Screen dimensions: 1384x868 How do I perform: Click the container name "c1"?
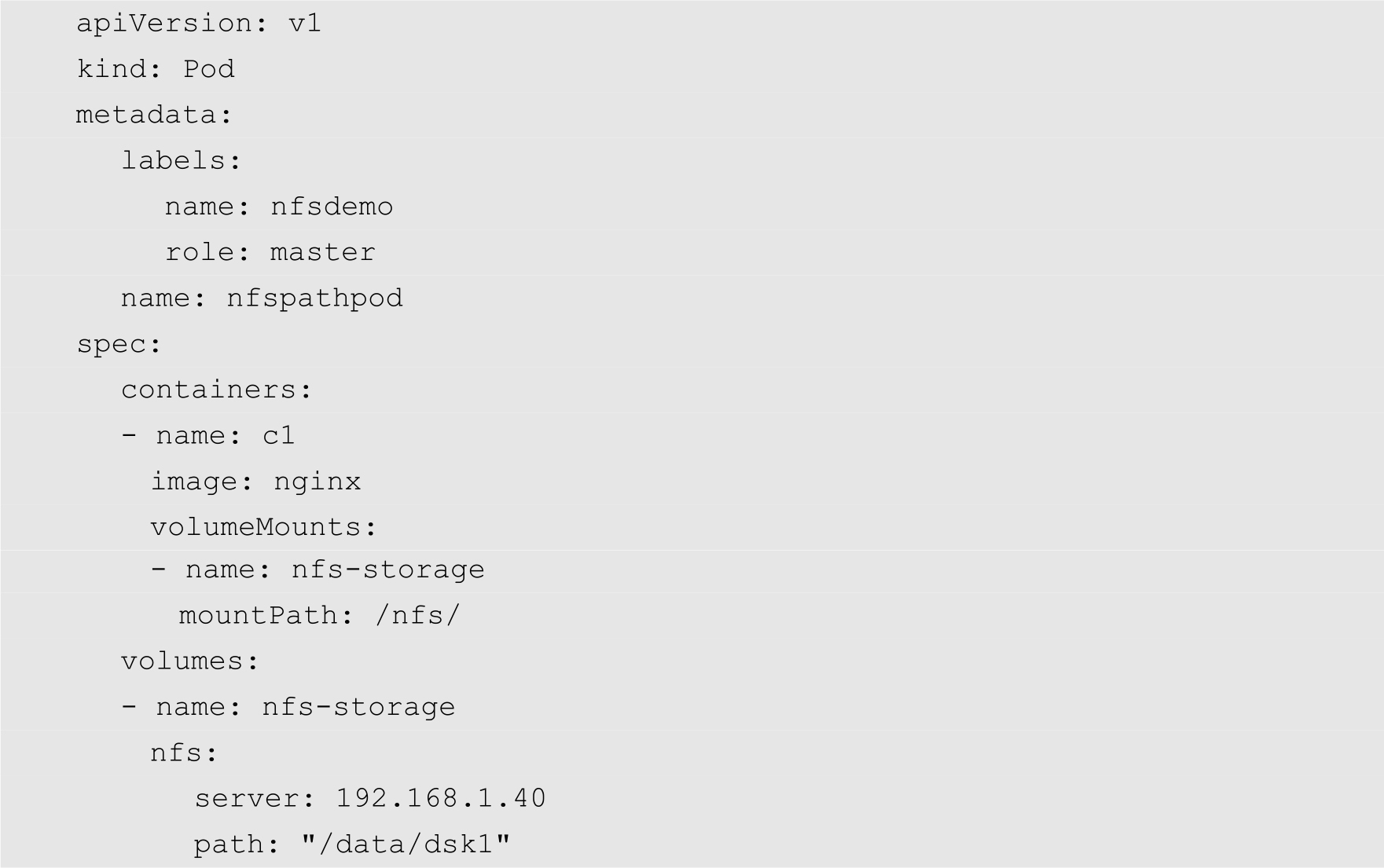(x=279, y=435)
